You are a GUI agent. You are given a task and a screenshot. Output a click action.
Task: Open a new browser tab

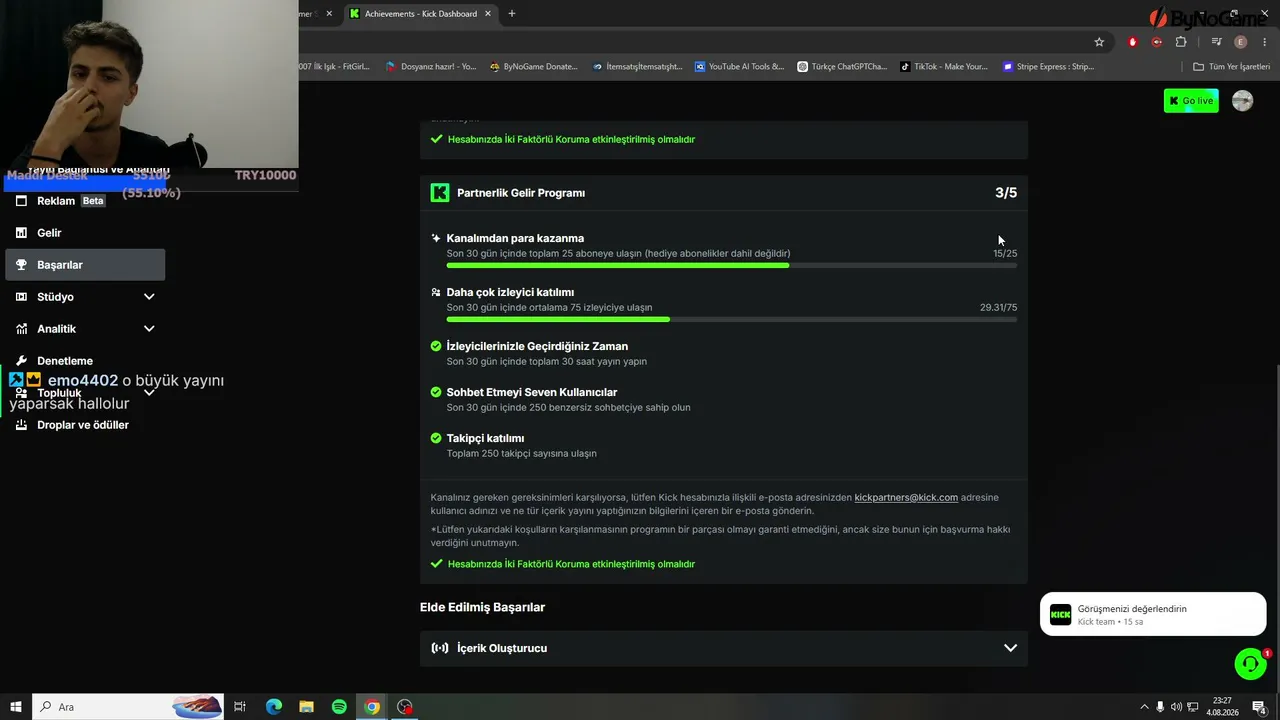(512, 14)
